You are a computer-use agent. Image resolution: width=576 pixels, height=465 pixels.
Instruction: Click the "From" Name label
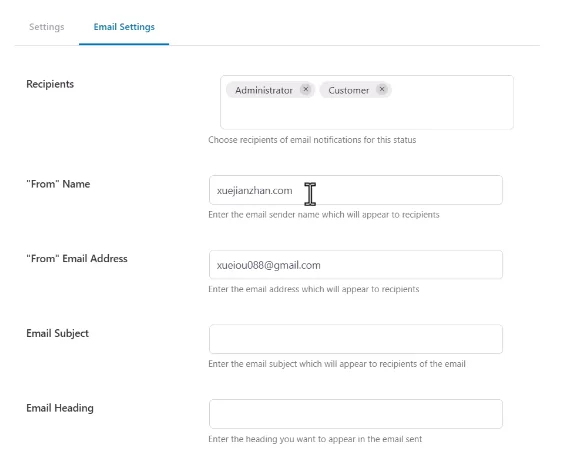tap(58, 184)
